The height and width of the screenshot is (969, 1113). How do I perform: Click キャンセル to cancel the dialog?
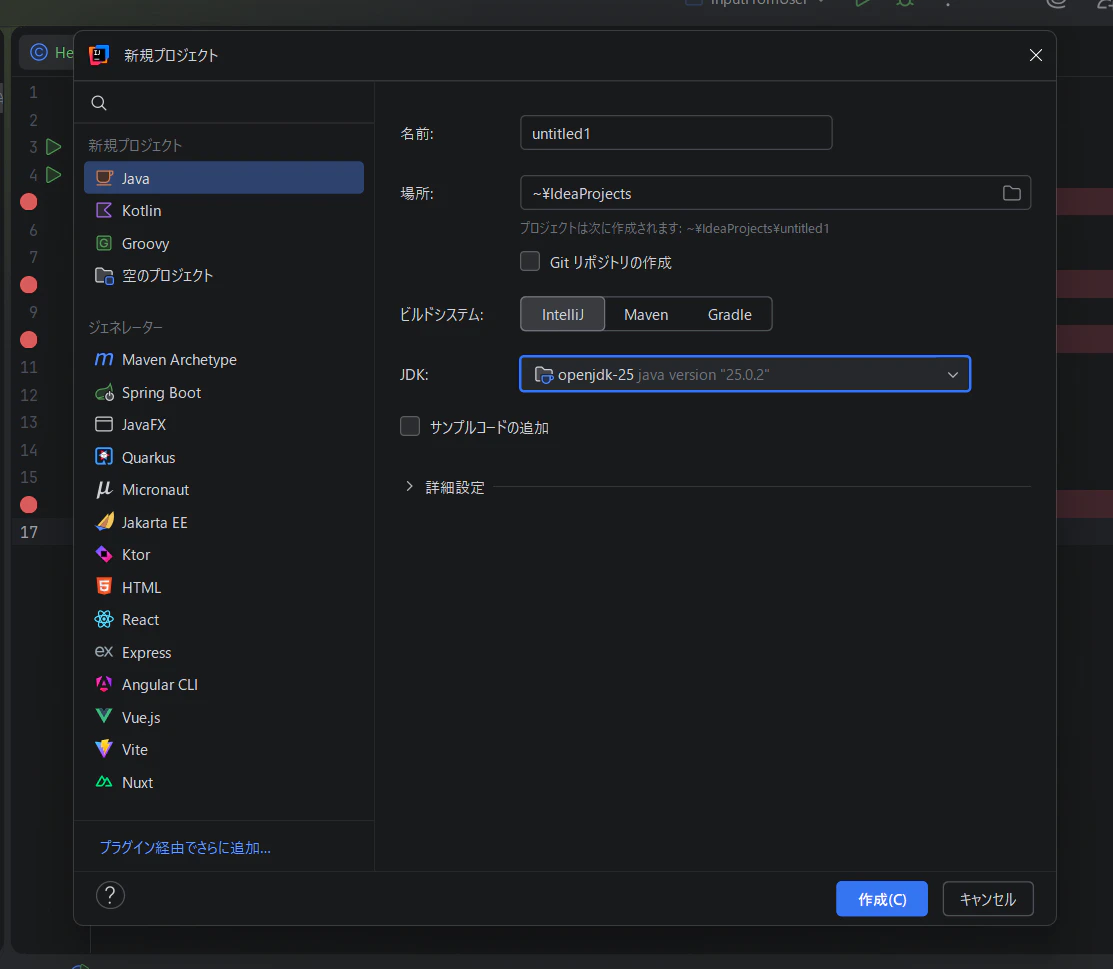point(987,899)
